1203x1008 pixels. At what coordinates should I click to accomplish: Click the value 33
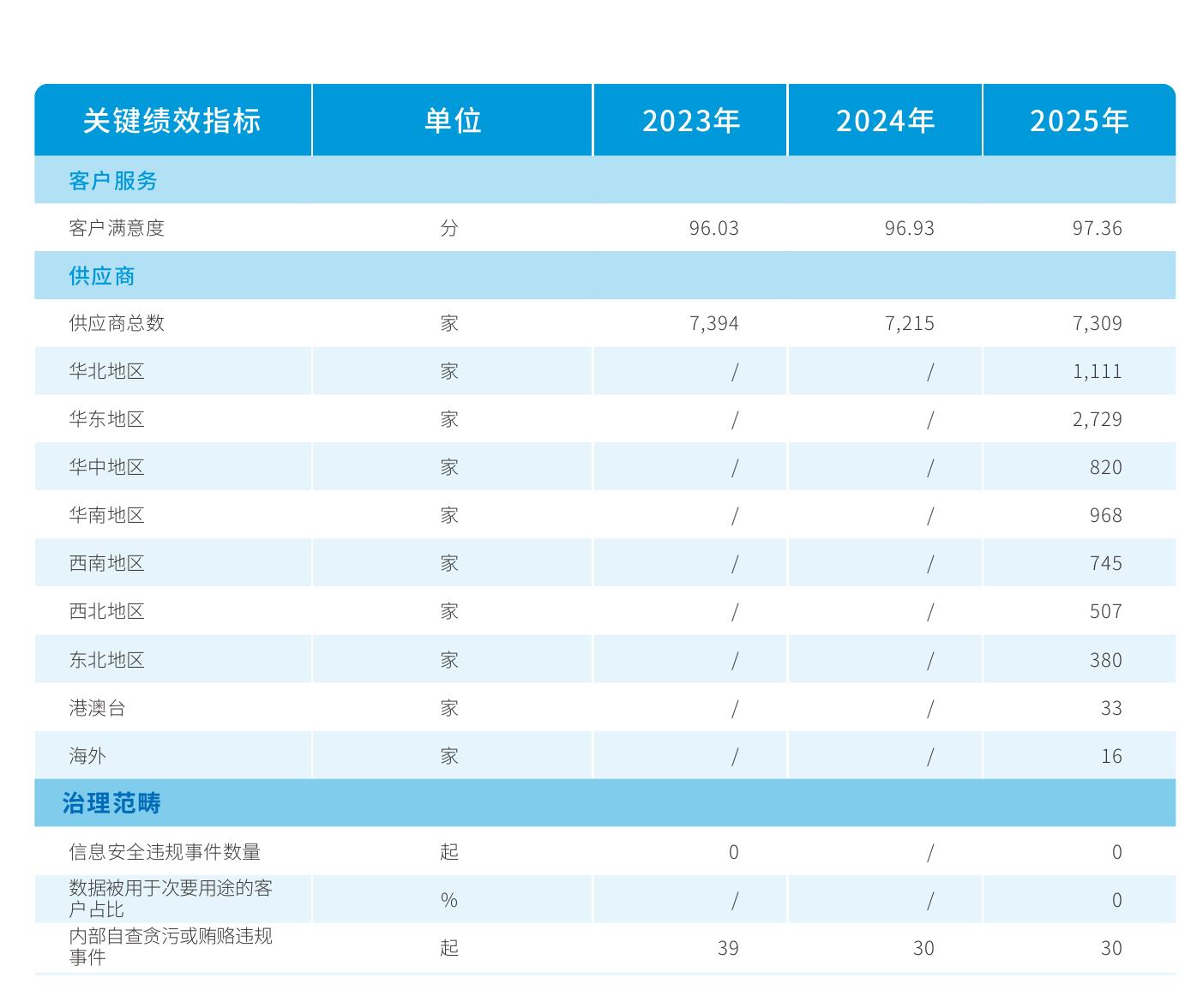click(x=1112, y=708)
